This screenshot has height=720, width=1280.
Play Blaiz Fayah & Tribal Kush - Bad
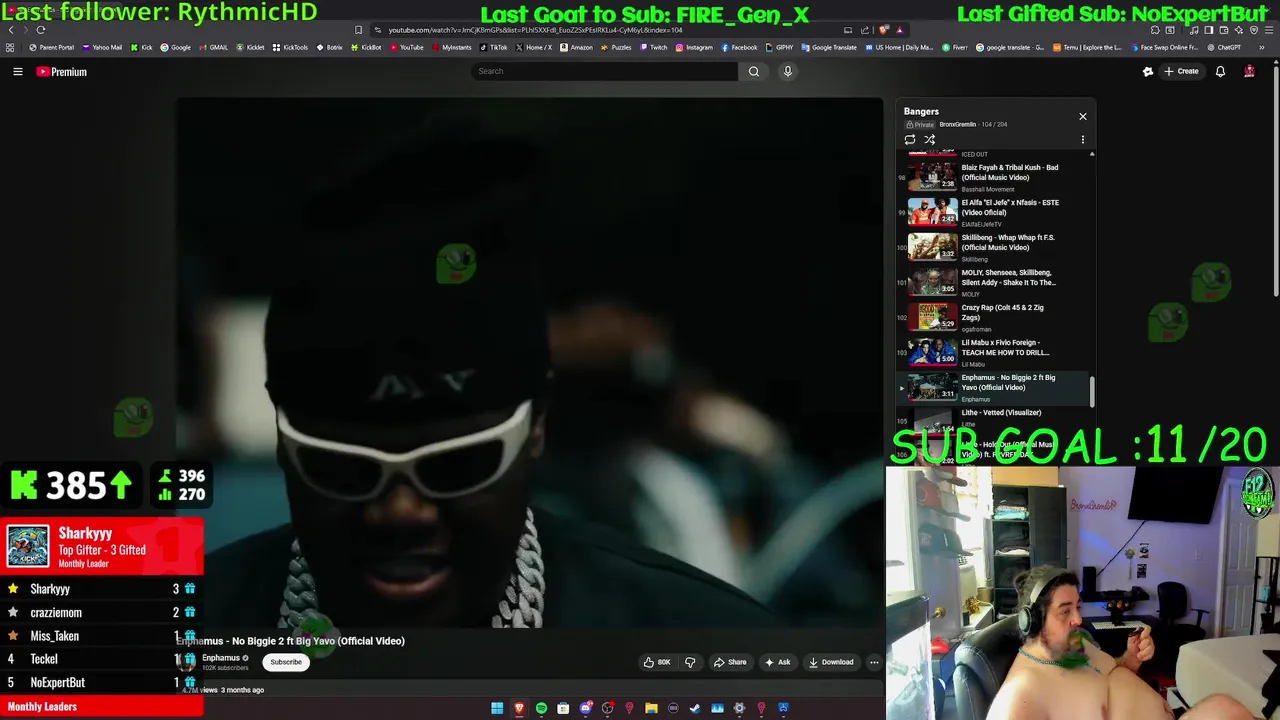tap(994, 177)
